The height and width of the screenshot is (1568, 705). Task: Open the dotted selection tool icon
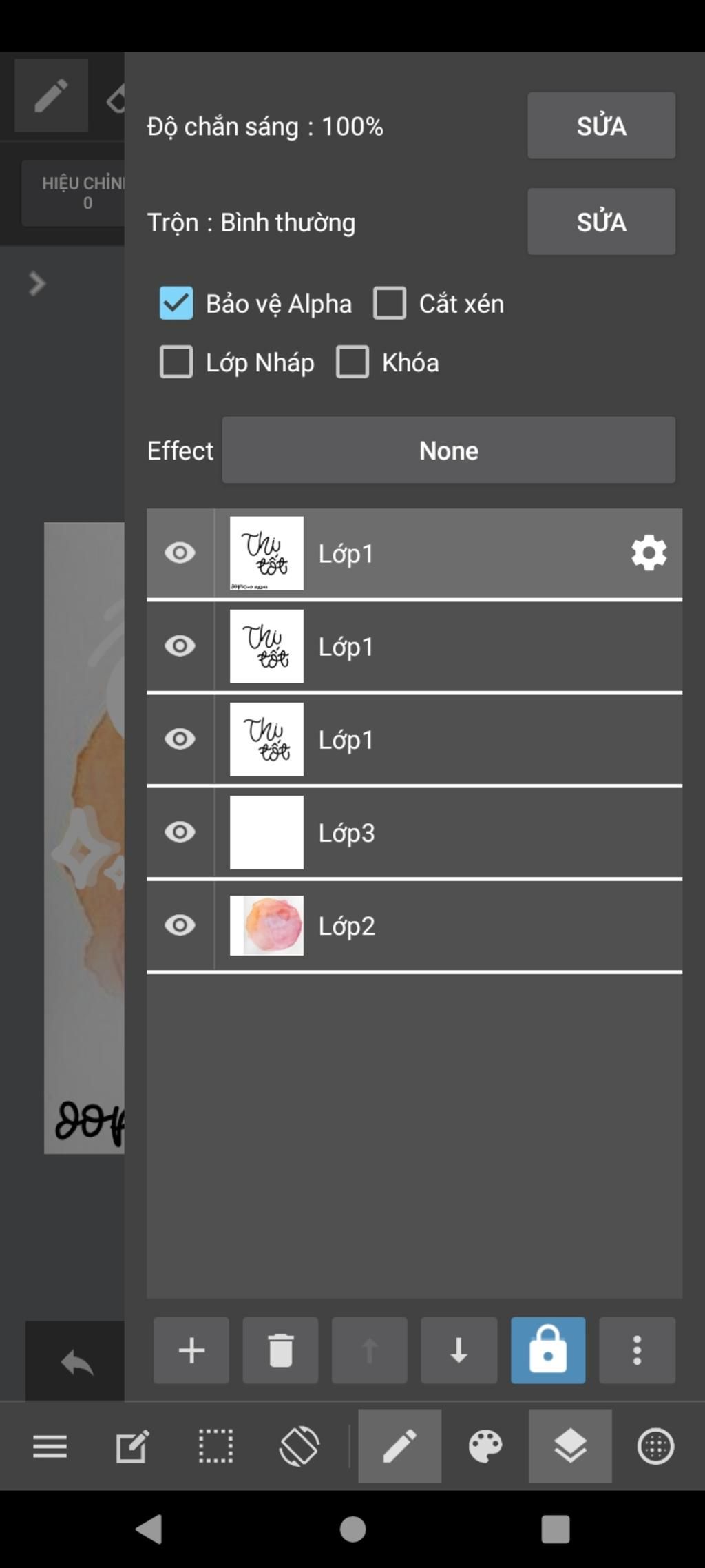click(x=215, y=1446)
